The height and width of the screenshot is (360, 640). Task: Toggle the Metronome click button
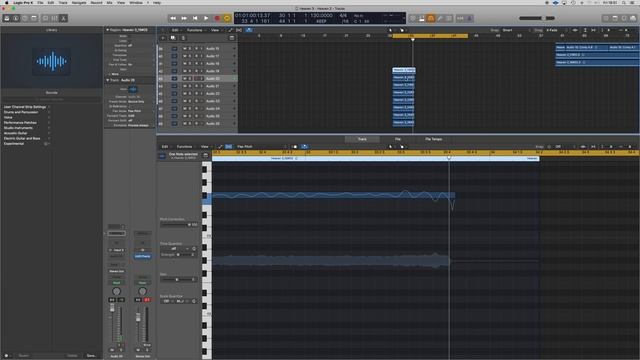(x=469, y=18)
